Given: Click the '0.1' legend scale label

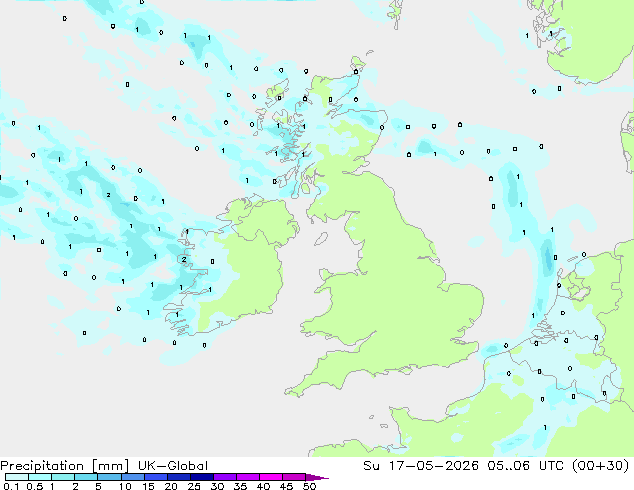Looking at the screenshot, I should pos(11,486).
